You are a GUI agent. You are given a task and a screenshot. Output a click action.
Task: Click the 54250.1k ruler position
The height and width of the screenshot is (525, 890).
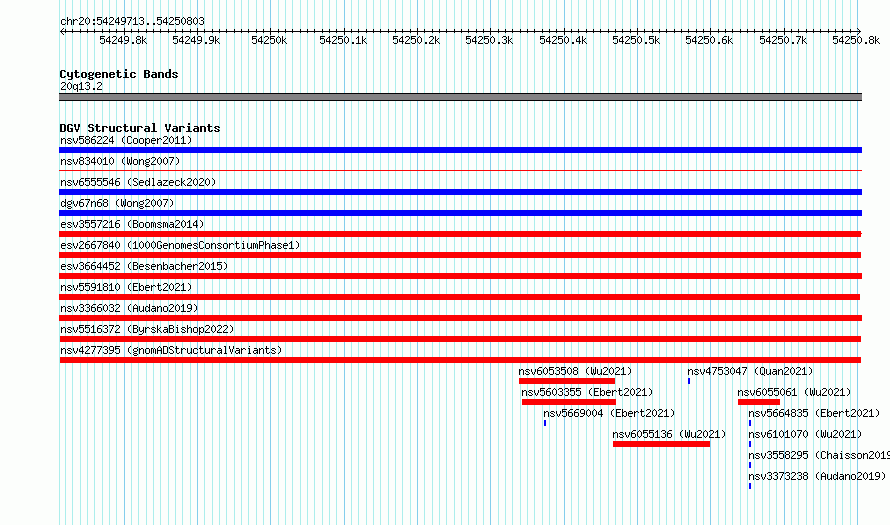point(343,40)
